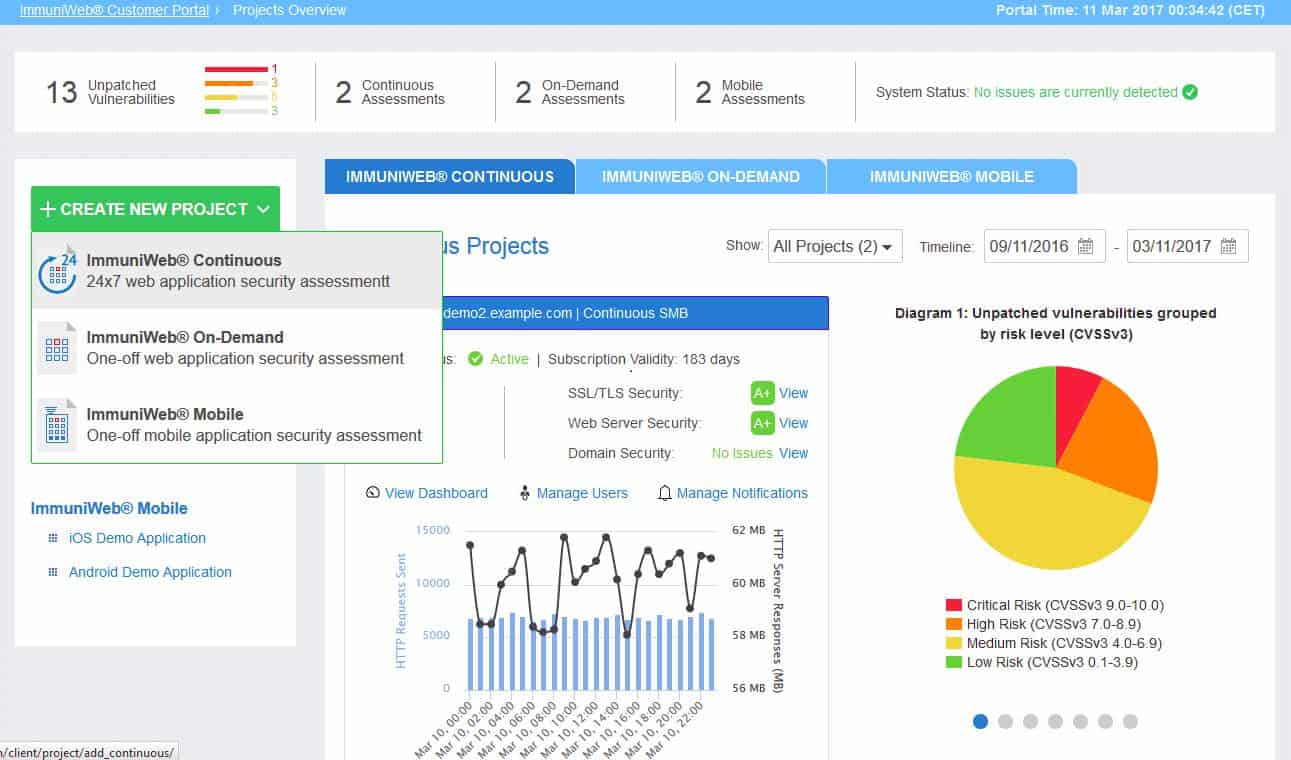This screenshot has width=1291, height=760.
Task: Expand the Create New Project chevron
Action: tap(263, 209)
